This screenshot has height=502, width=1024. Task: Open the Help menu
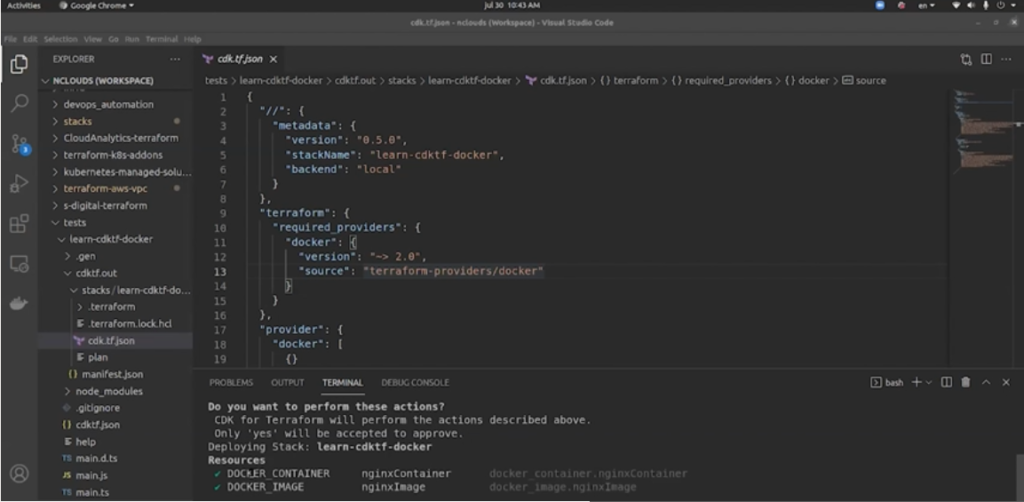193,39
